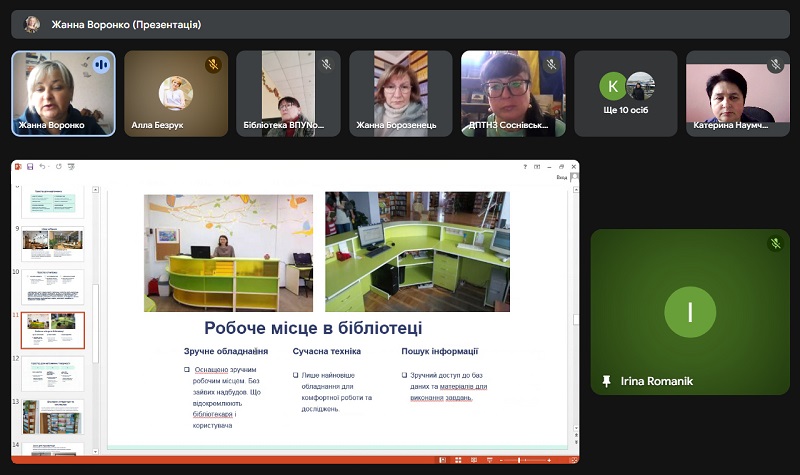Viewport: 800px width, 475px height.
Task: Switch to Slide Sorter view icon
Action: pos(456,459)
